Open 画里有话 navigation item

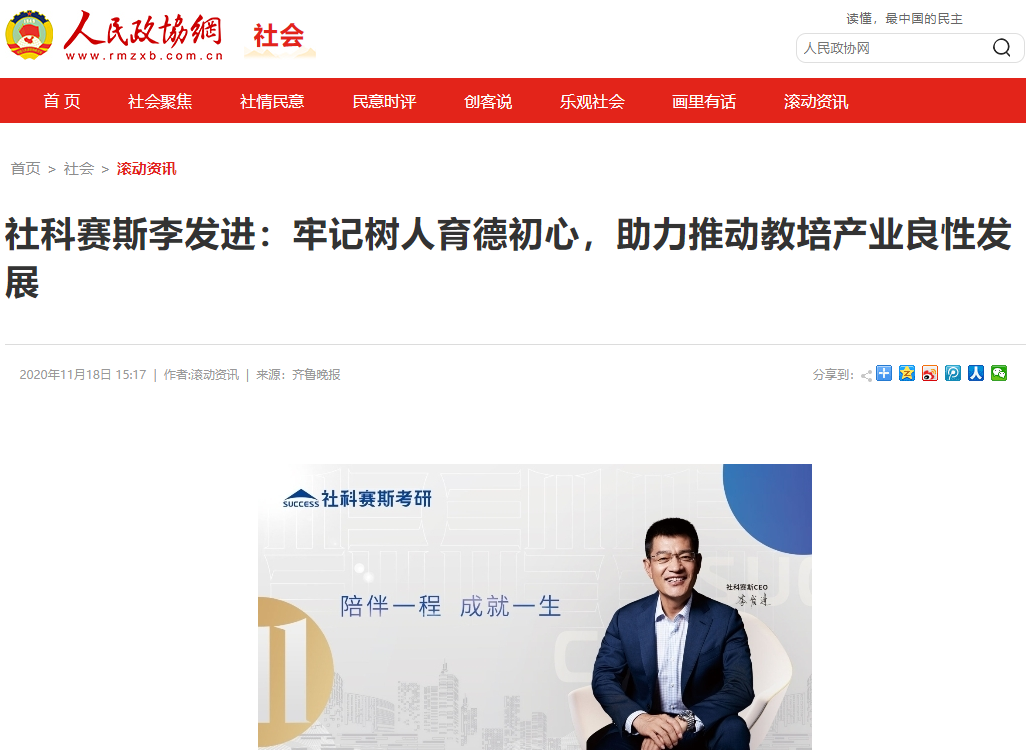(704, 101)
